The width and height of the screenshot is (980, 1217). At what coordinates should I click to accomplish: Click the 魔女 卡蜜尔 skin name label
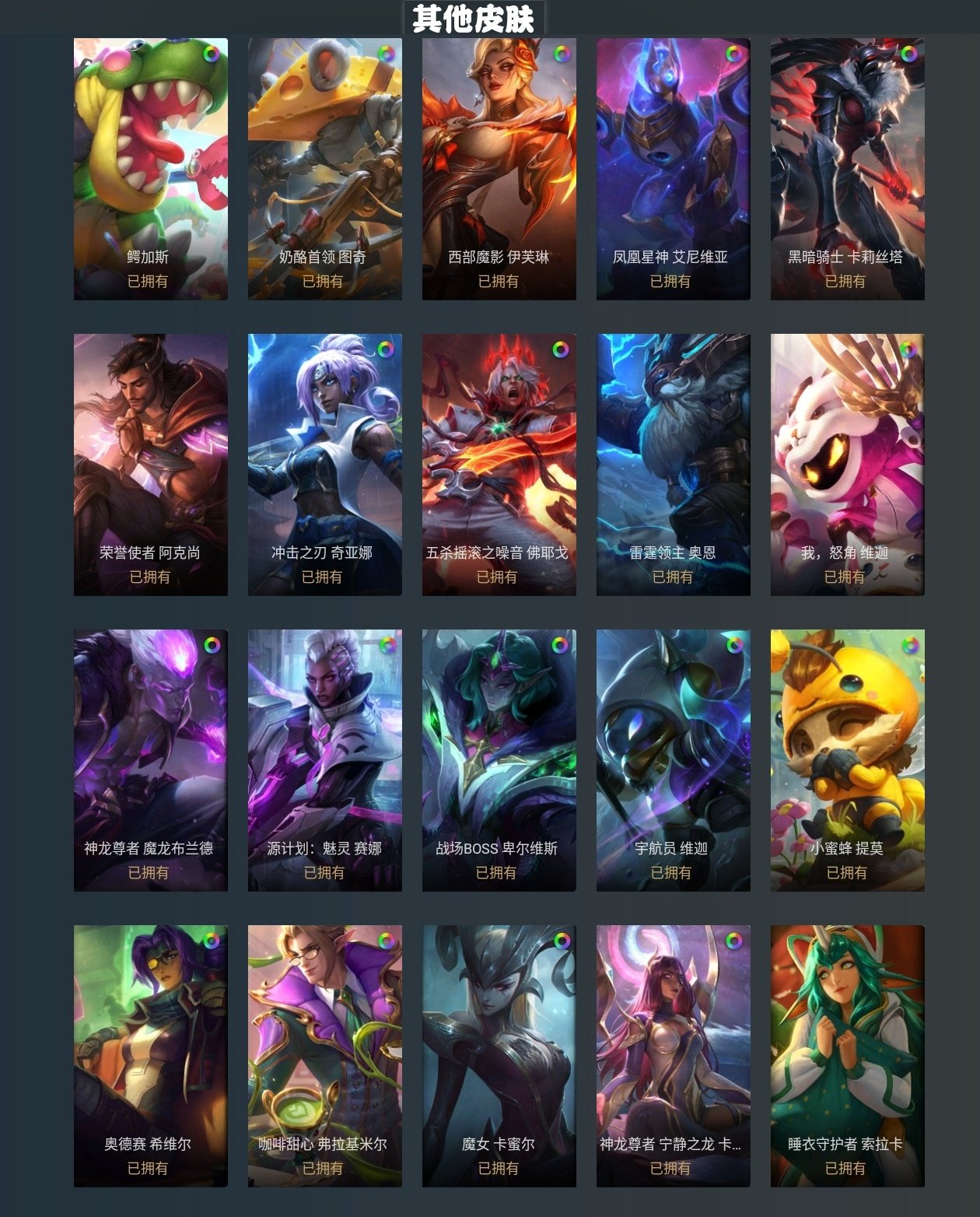[x=499, y=1144]
